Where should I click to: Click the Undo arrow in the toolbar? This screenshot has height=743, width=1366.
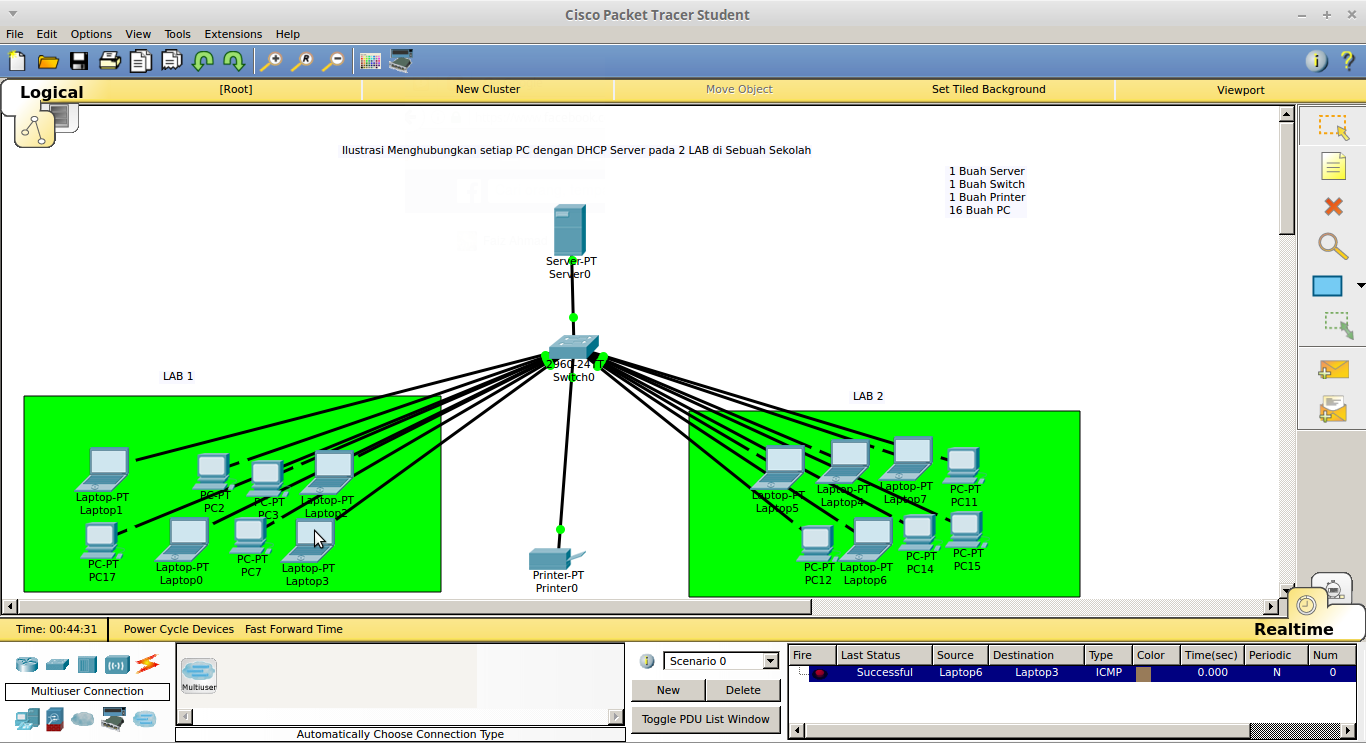203,61
